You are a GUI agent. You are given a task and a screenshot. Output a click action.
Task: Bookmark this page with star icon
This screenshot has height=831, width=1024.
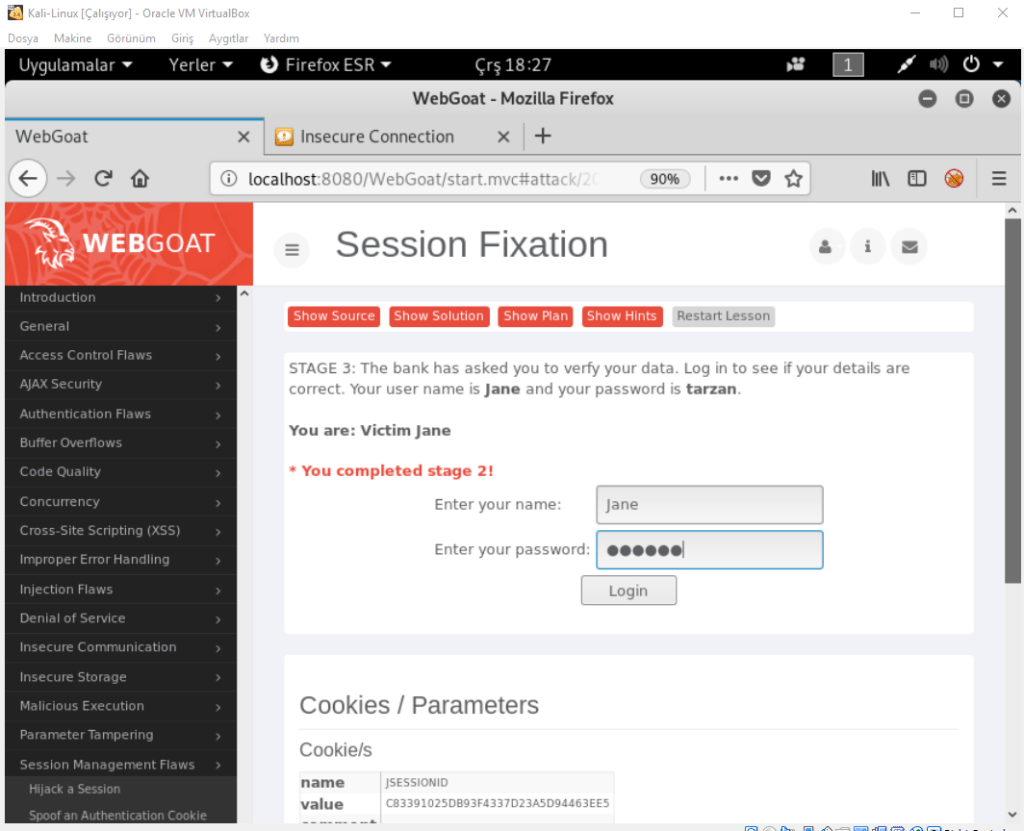click(793, 179)
